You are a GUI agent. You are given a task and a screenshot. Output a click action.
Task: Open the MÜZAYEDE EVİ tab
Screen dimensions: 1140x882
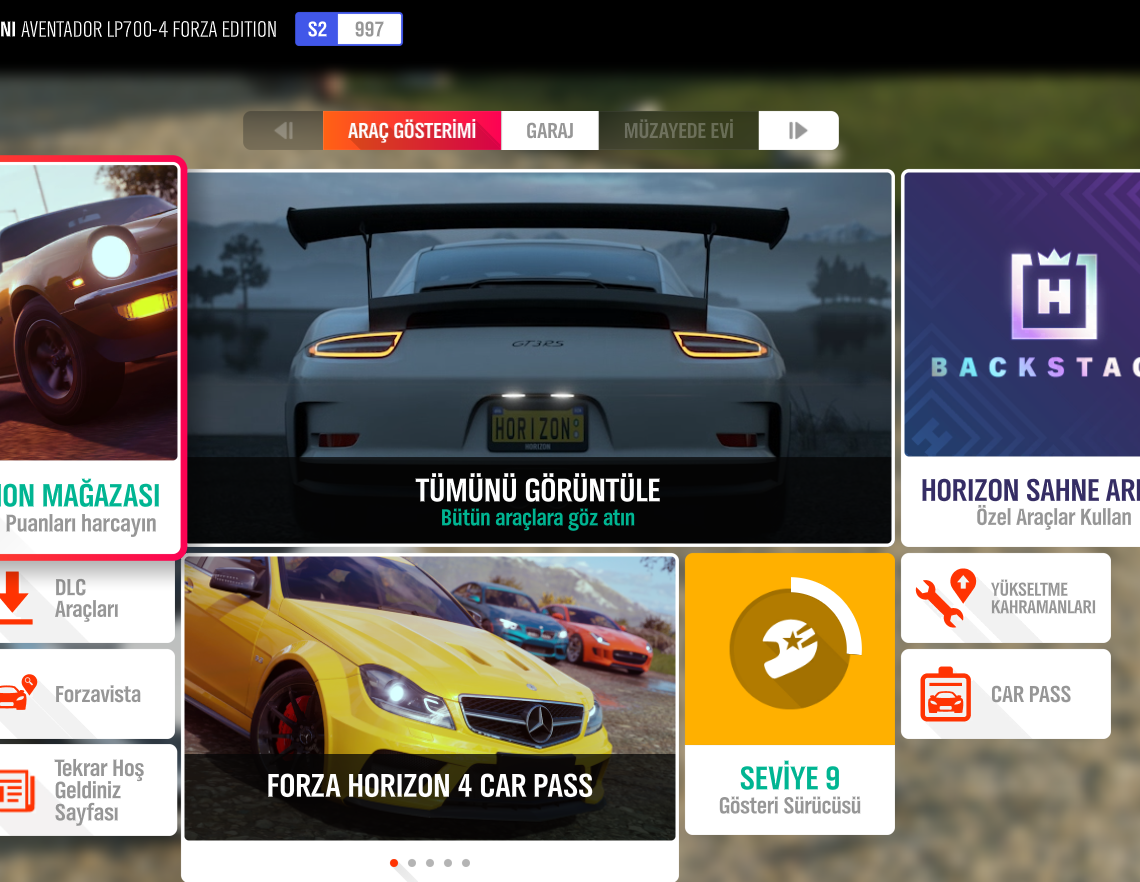tap(678, 131)
